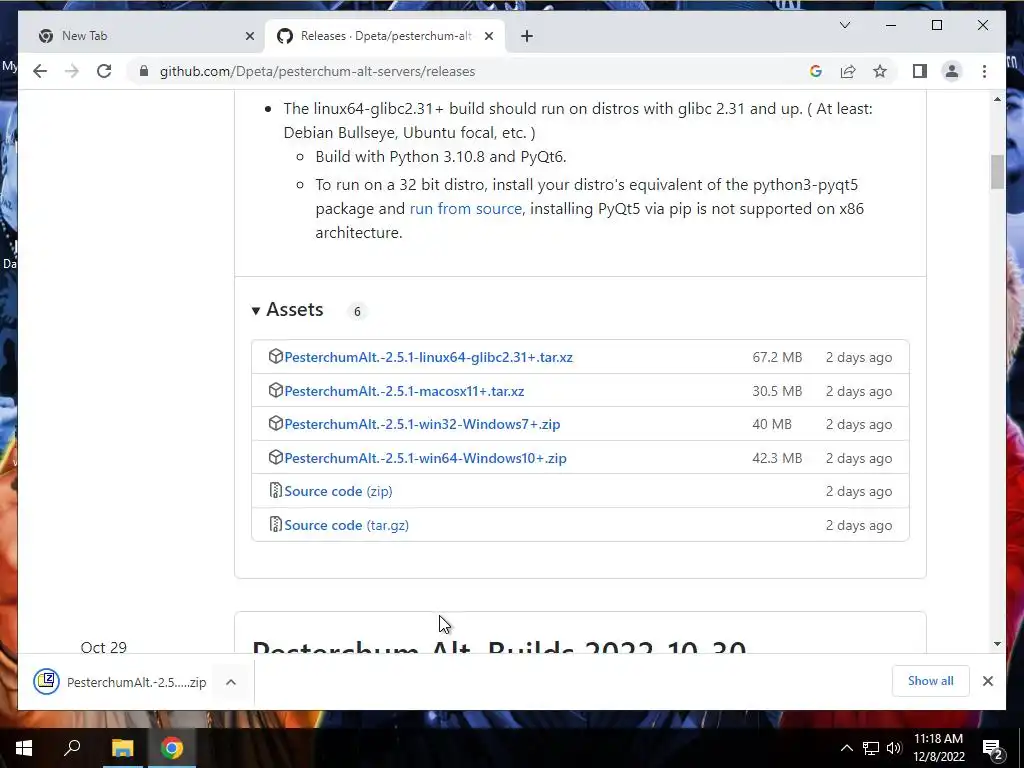Click the Chrome taskbar icon

(x=172, y=748)
